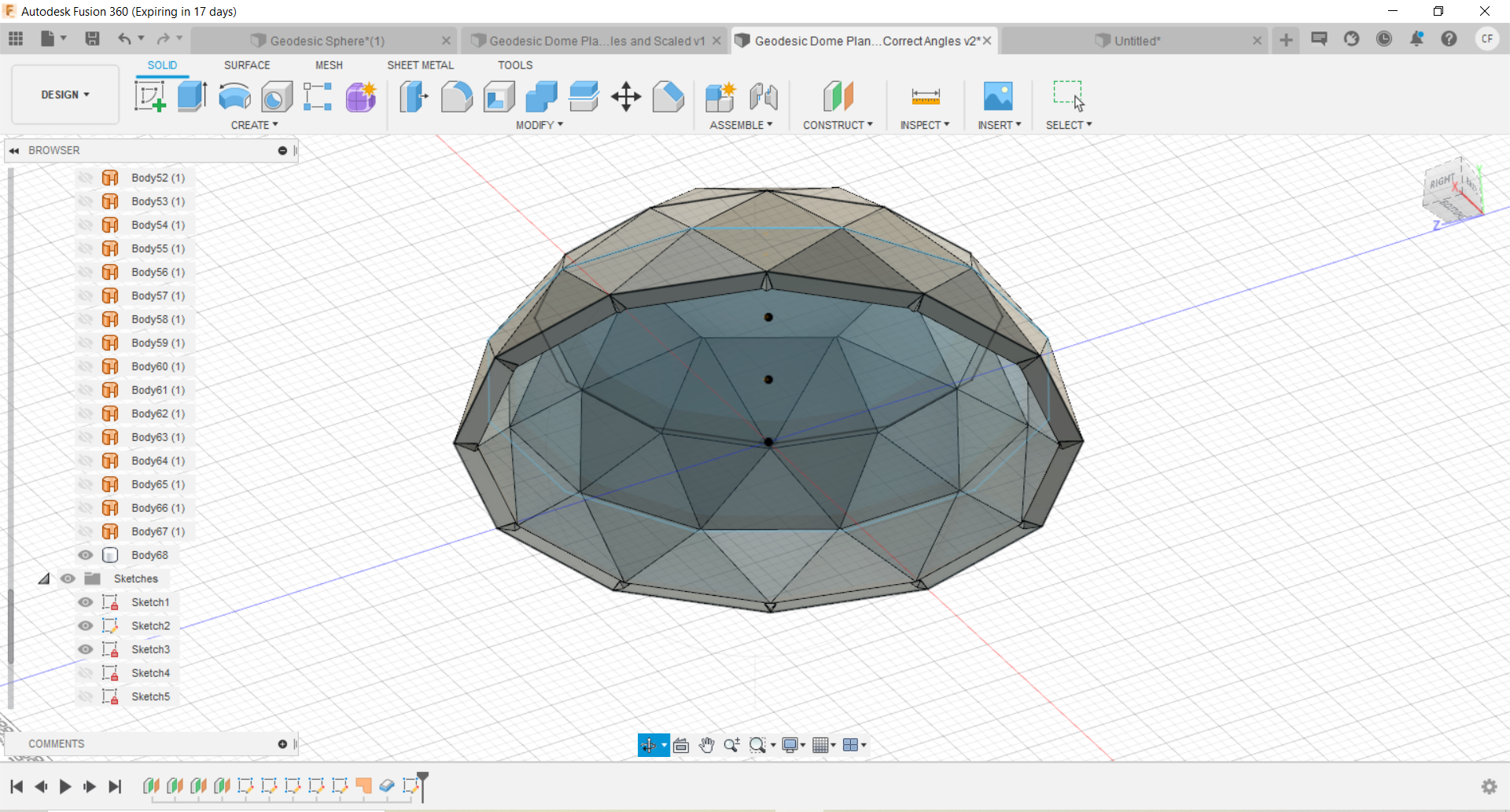Toggle visibility of Body68
Screen dimensions: 1510x812
point(85,555)
